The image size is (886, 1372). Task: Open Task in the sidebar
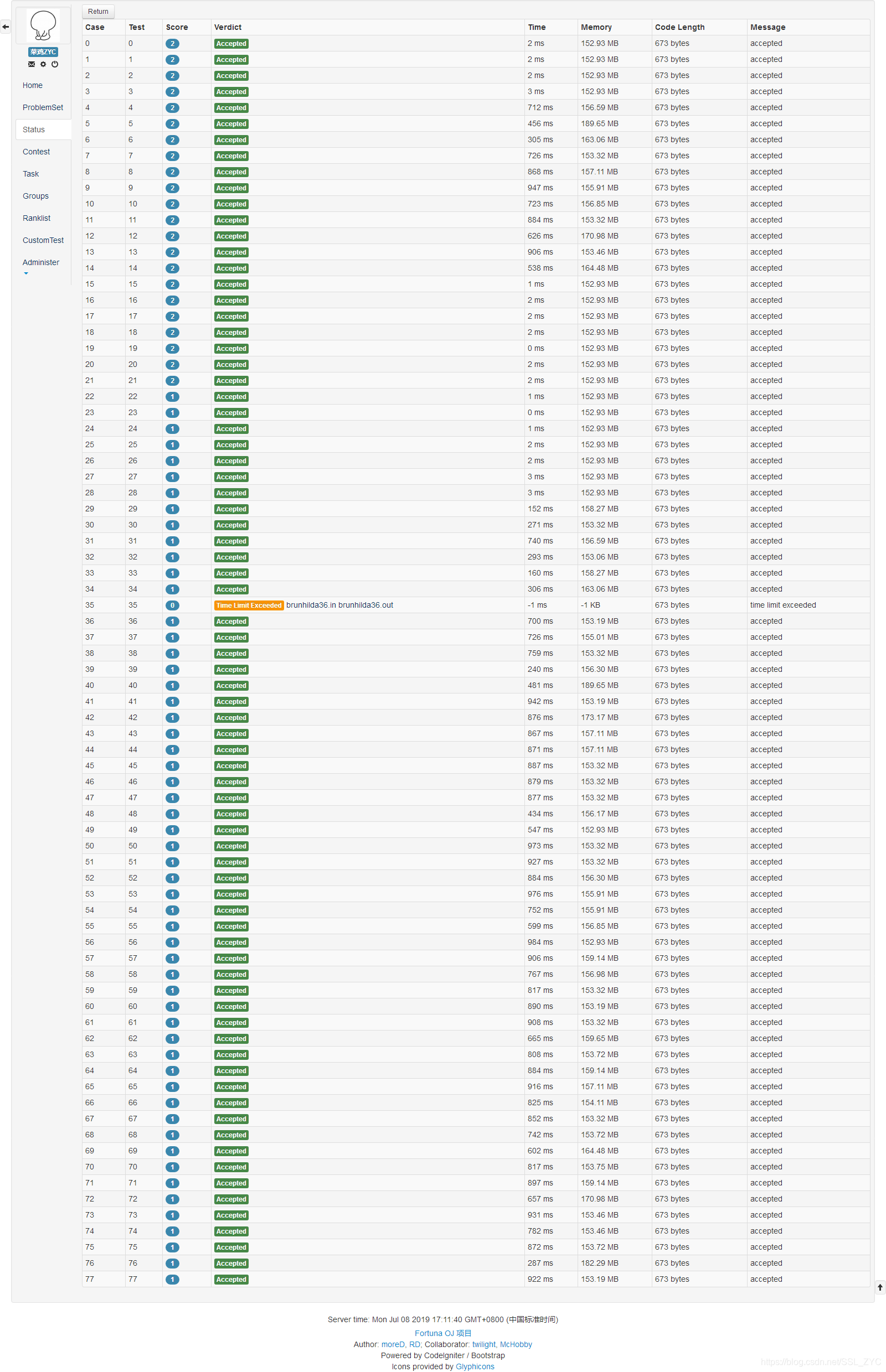pos(31,174)
